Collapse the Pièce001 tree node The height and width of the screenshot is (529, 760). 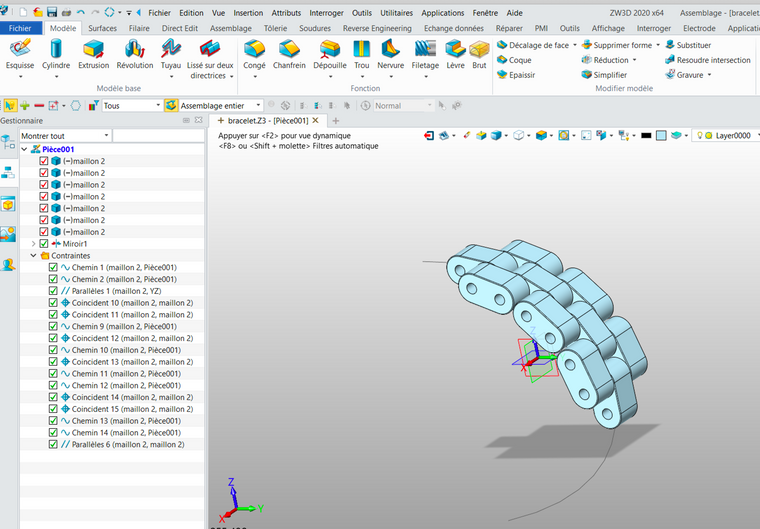pos(24,149)
